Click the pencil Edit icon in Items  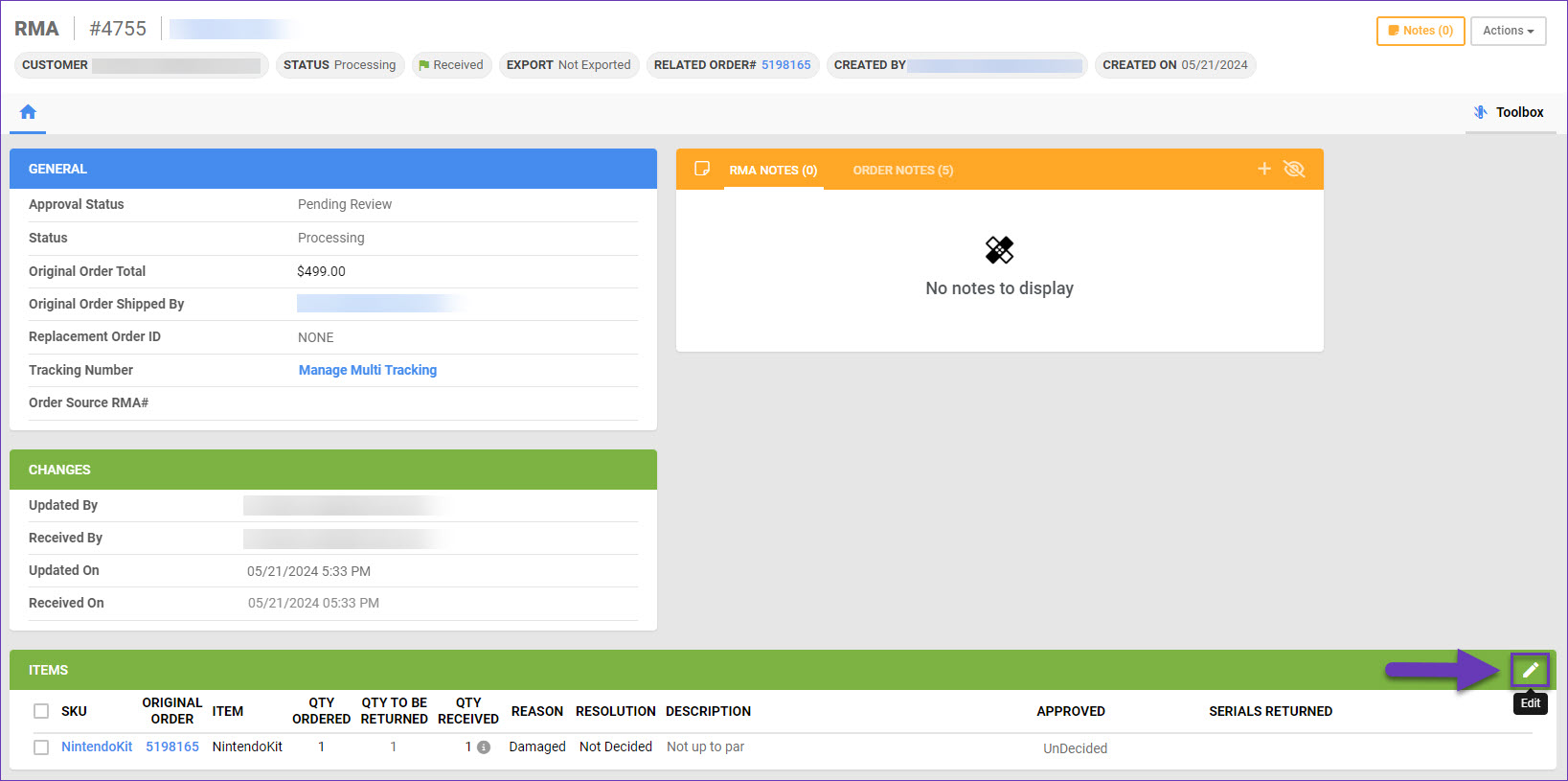tap(1530, 670)
